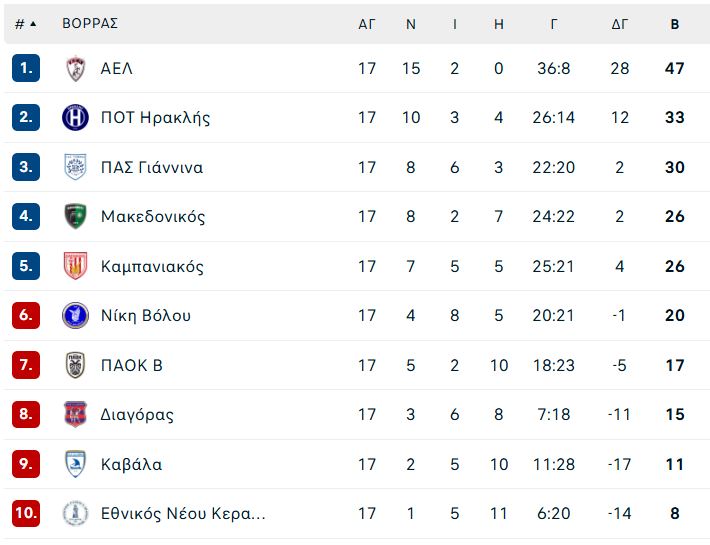The image size is (710, 545).
Task: Open the ΠΑΣ Γιάννινα team crest
Action: point(75,167)
